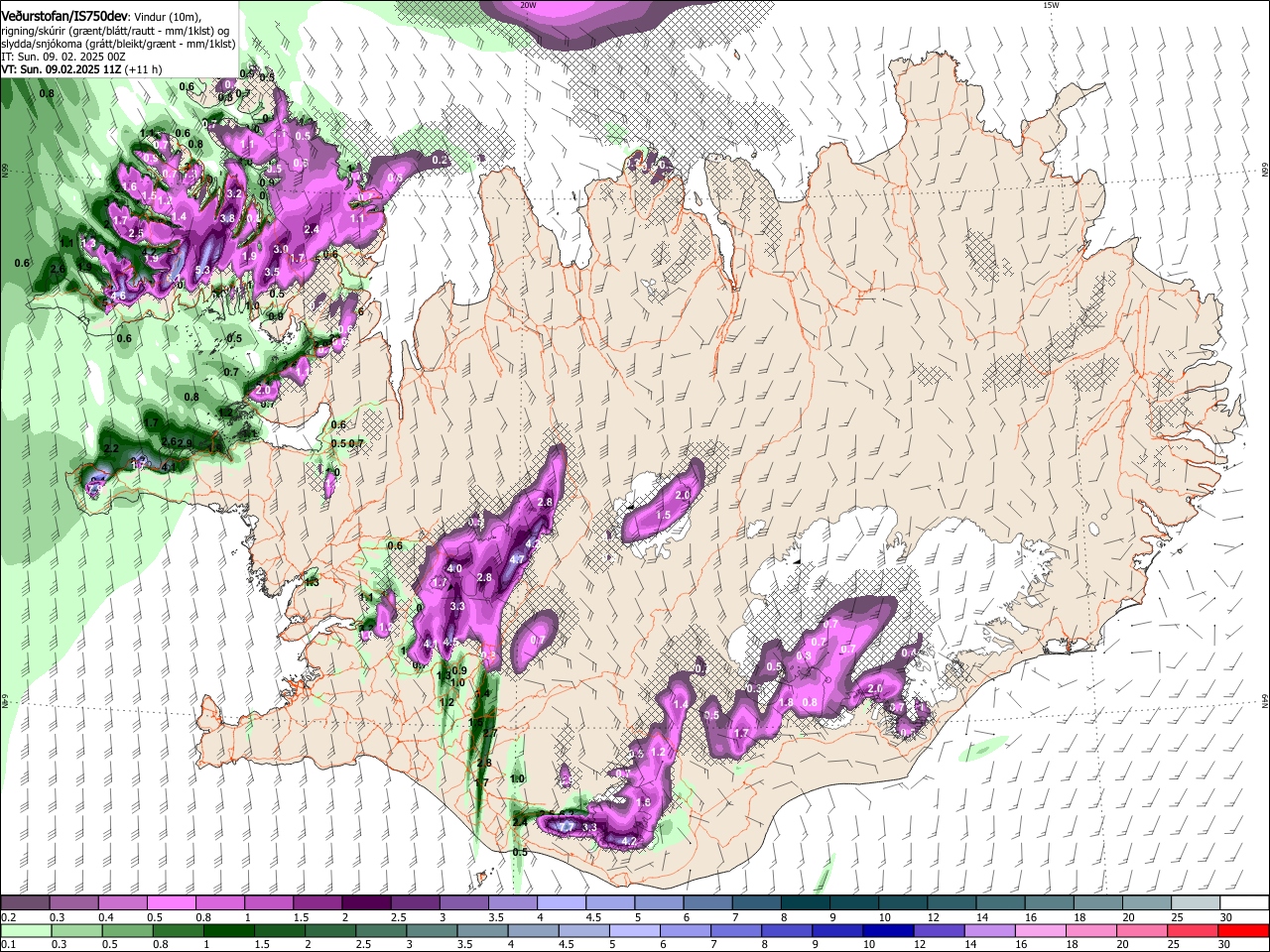
Task: Click the "15W" longitude label
Action: click(1050, 5)
